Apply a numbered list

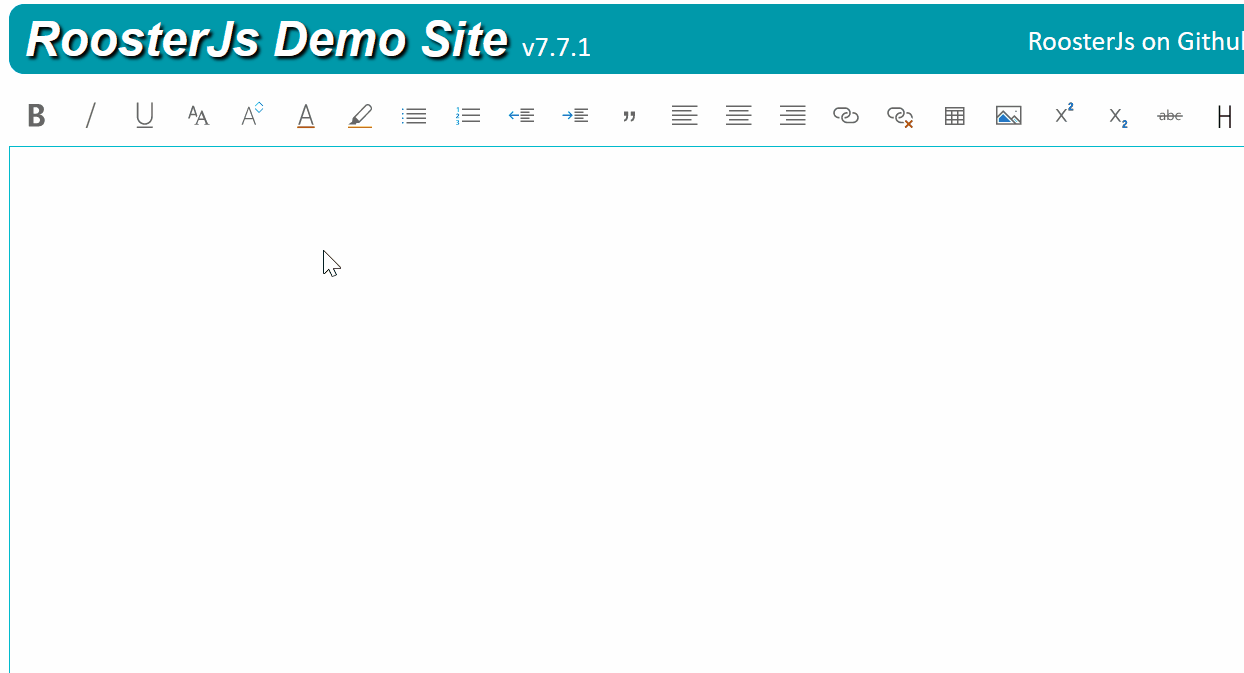click(467, 115)
